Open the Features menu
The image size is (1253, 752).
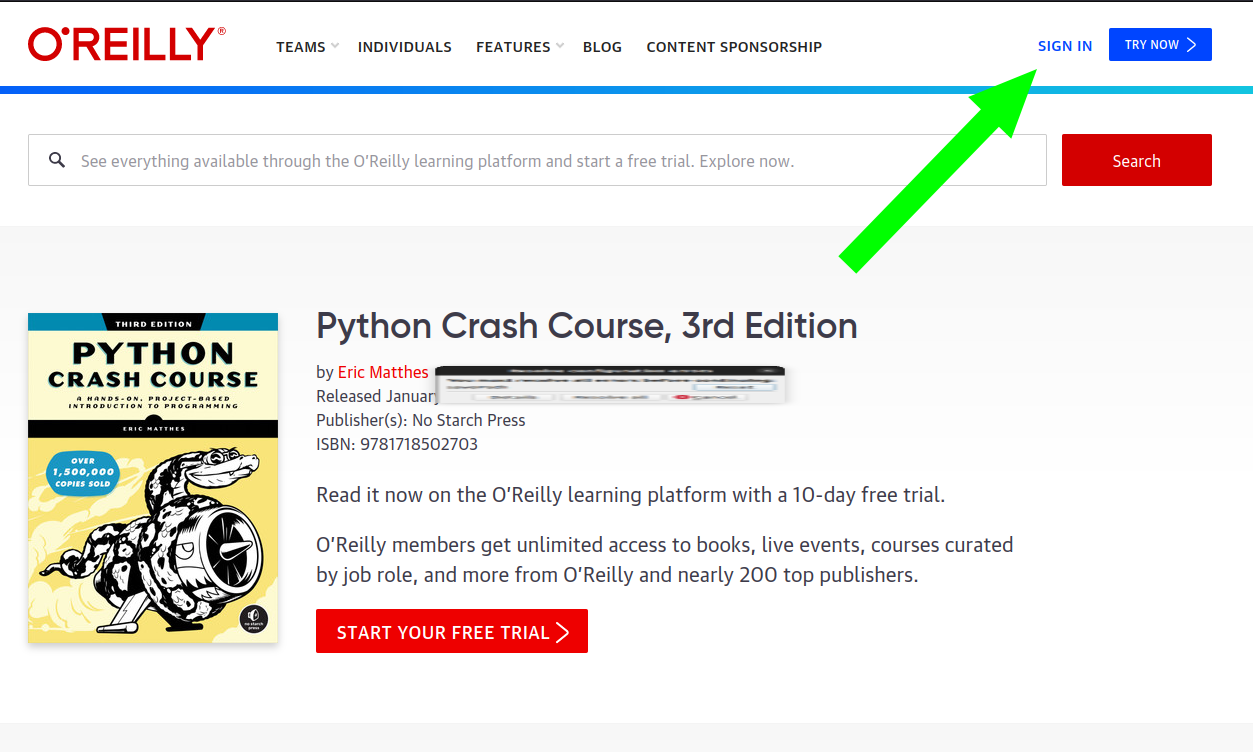513,47
